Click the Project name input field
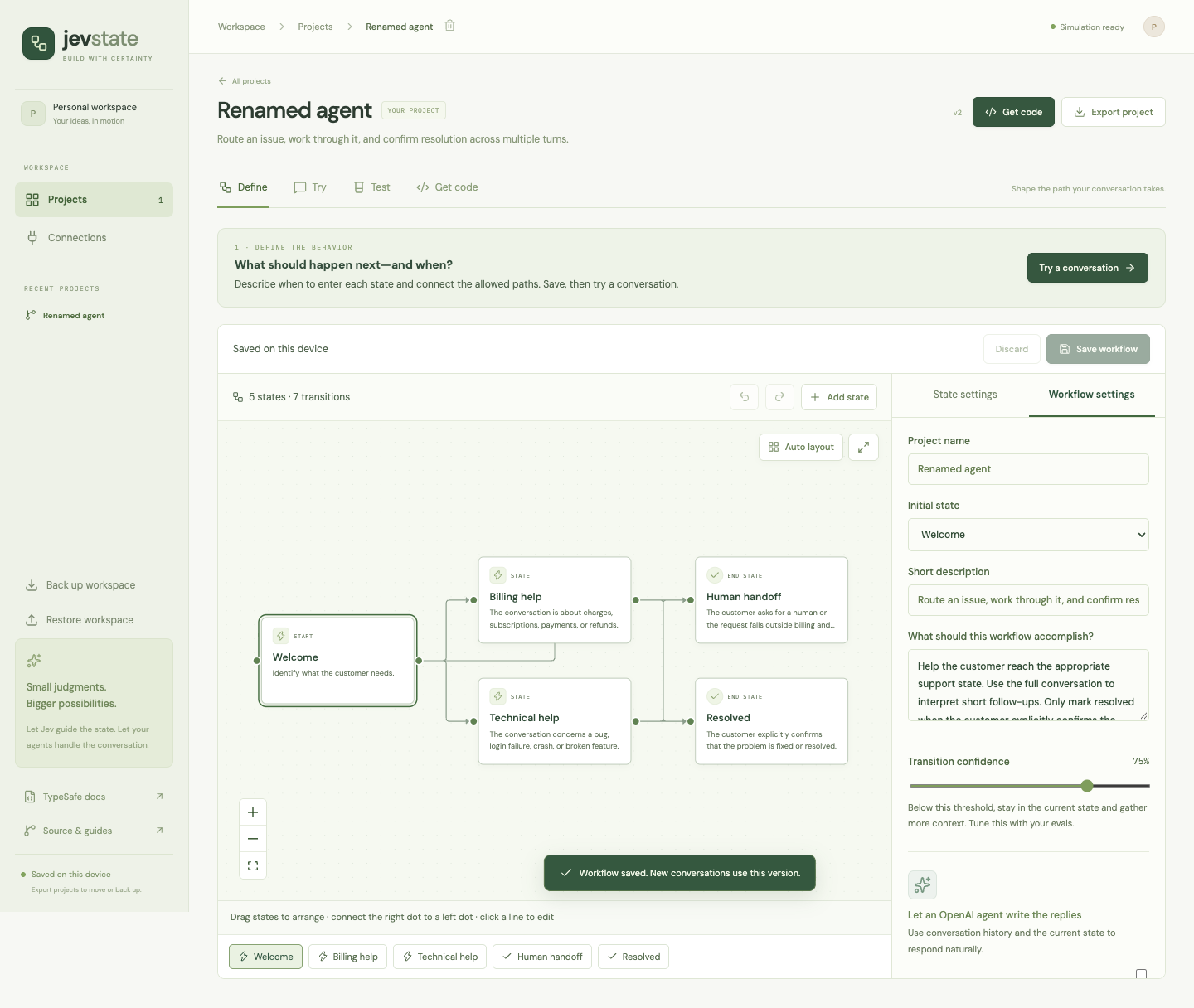This screenshot has width=1194, height=1008. pos(1028,469)
